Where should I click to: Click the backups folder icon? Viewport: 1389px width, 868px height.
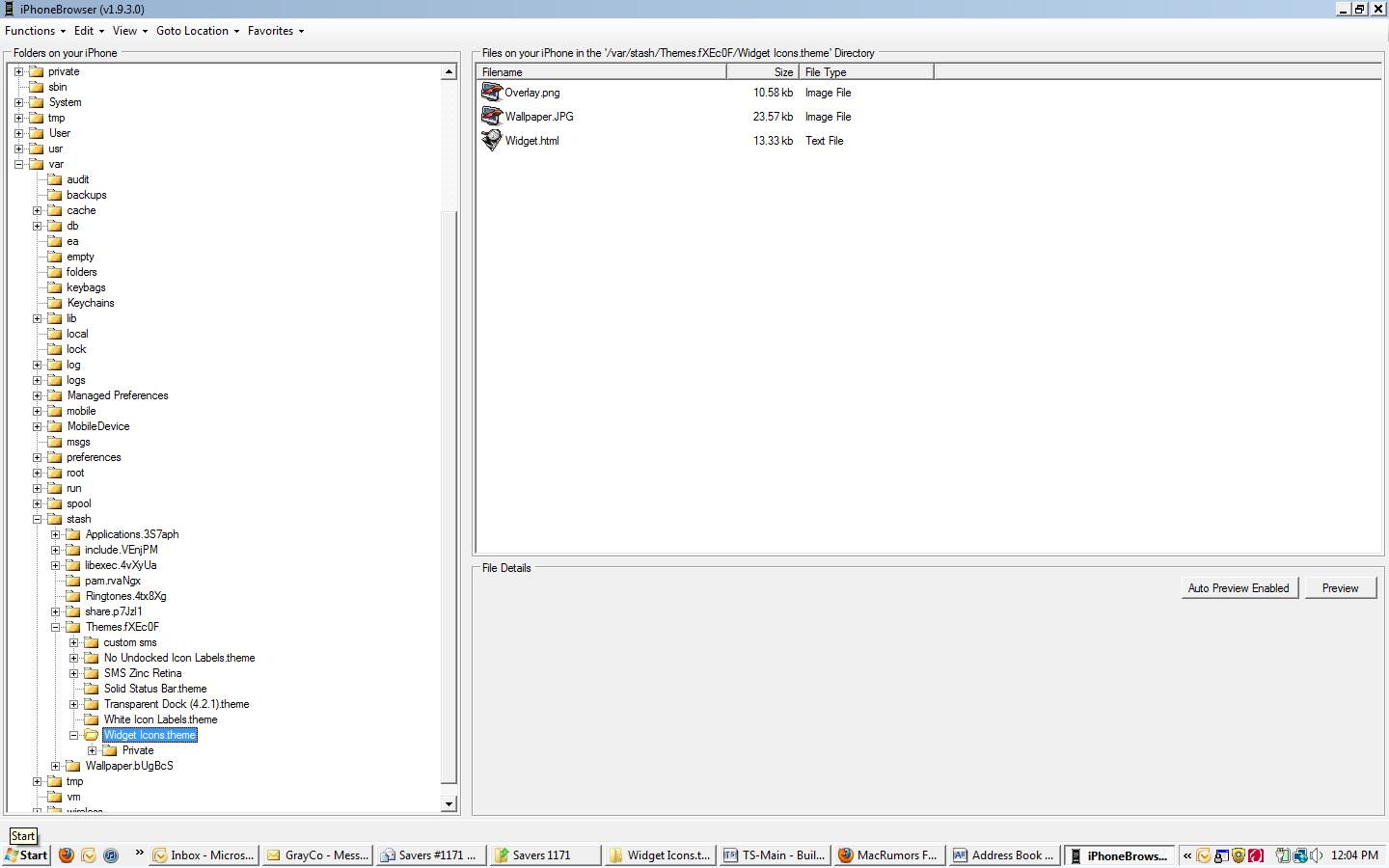click(x=54, y=195)
